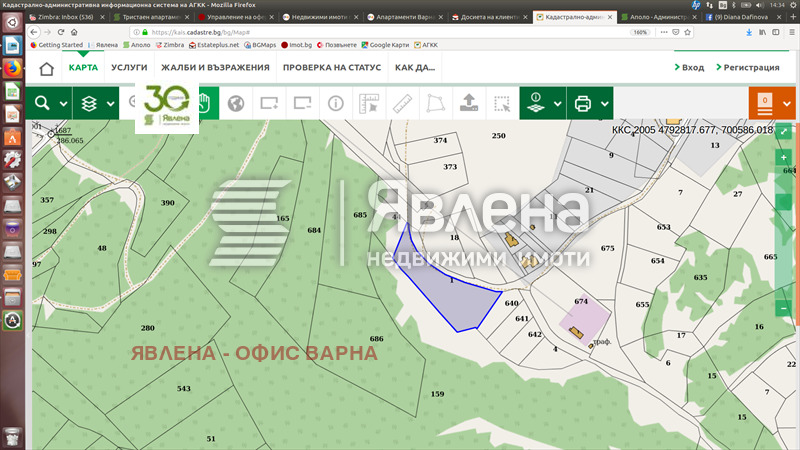Open the КАК ДА... menu
Screen dimensions: 800x450
[415, 67]
